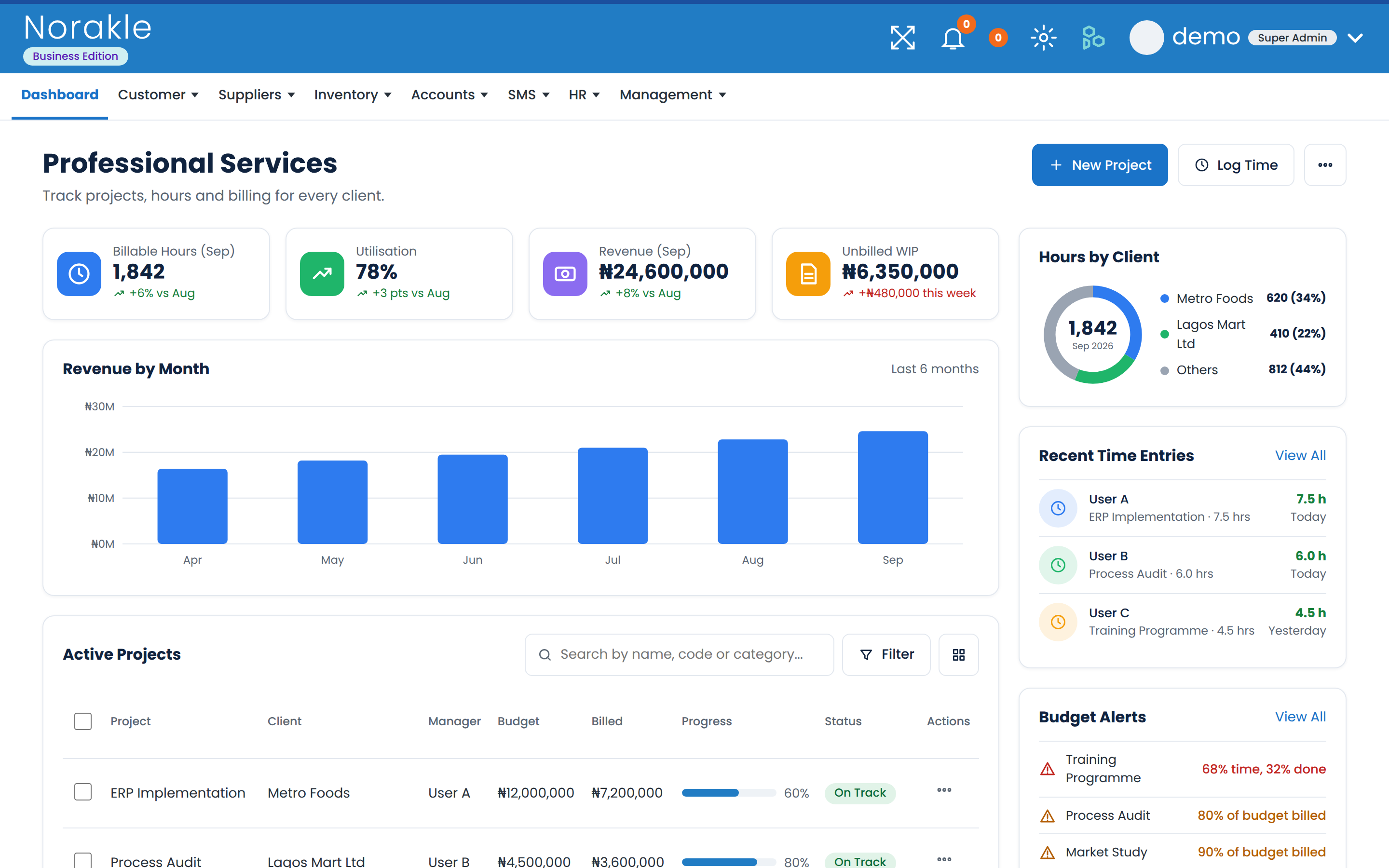The image size is (1389, 868).
Task: Click the Norakle logo
Action: tap(88, 27)
